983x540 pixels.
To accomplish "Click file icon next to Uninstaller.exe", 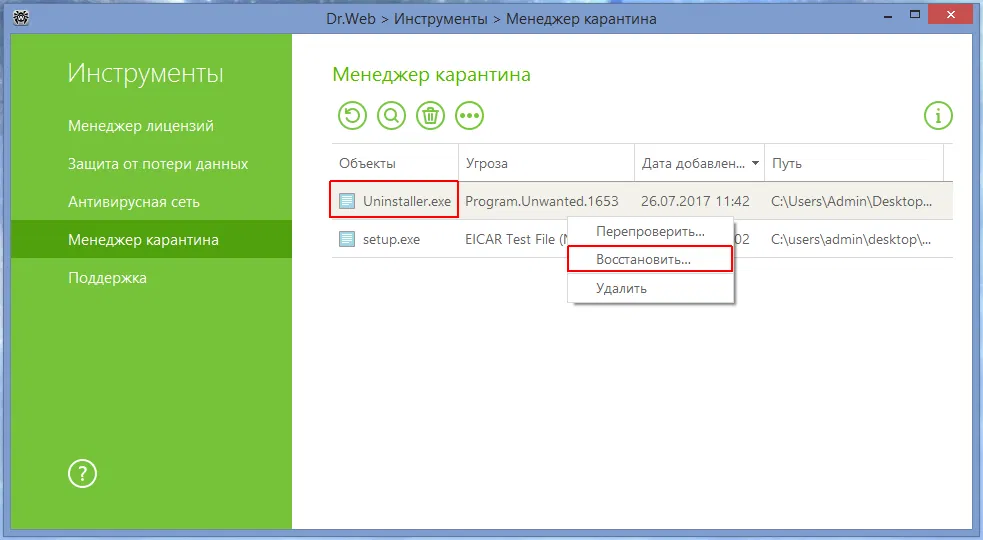I will (347, 201).
